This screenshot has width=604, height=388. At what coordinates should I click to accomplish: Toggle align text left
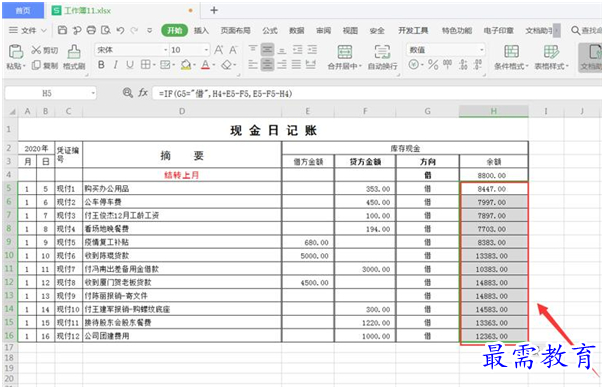pyautogui.click(x=253, y=64)
